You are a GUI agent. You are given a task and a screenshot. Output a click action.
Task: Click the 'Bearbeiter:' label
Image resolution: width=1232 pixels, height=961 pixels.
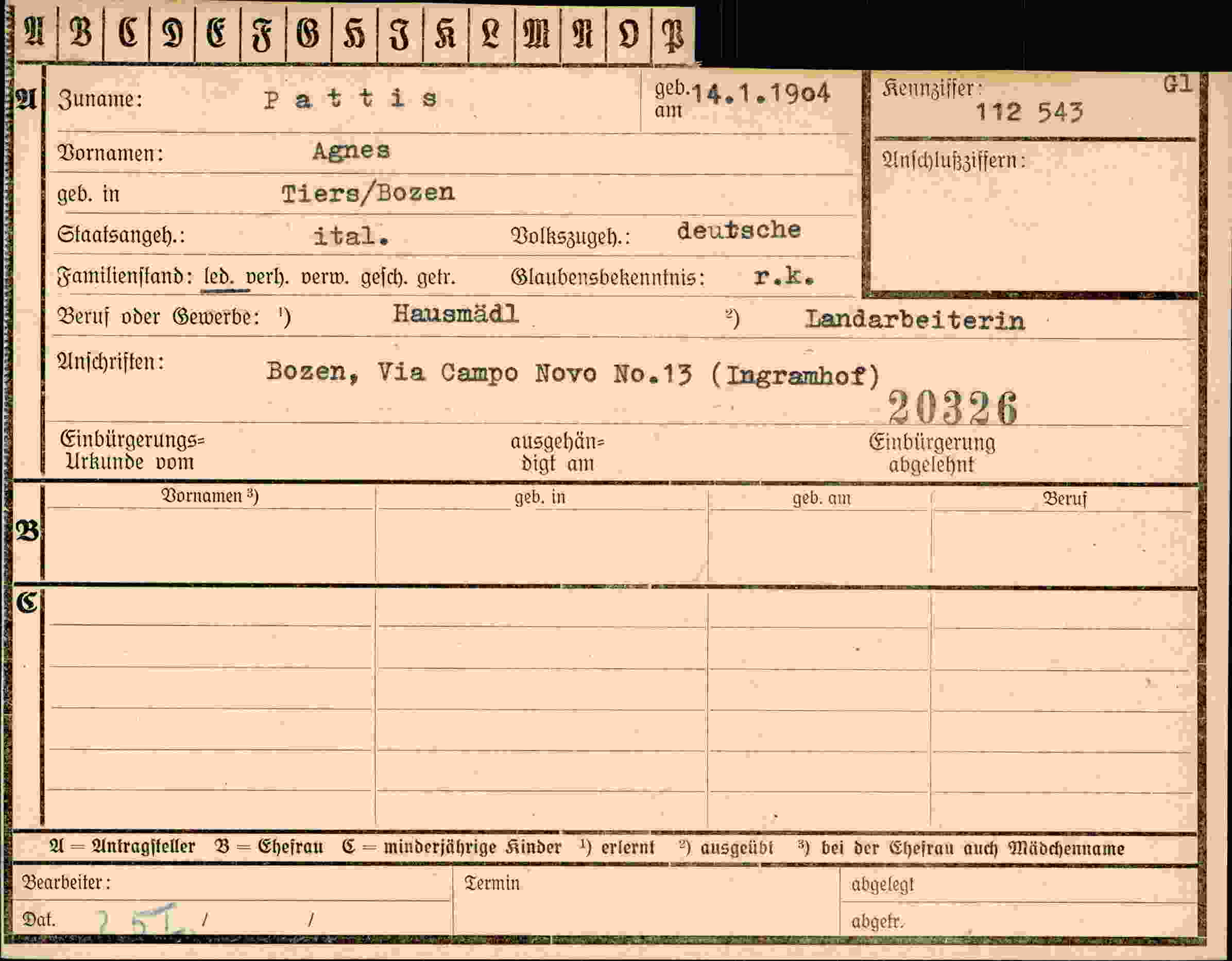66,883
